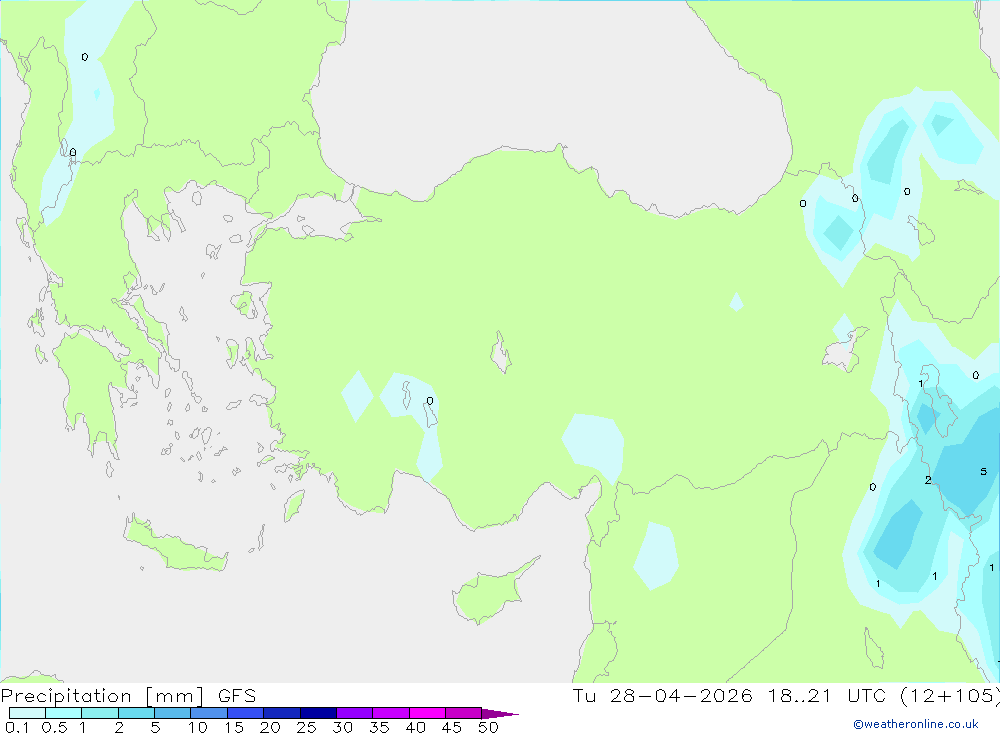Open the weatheronline.co.uk copyright link

point(916,724)
